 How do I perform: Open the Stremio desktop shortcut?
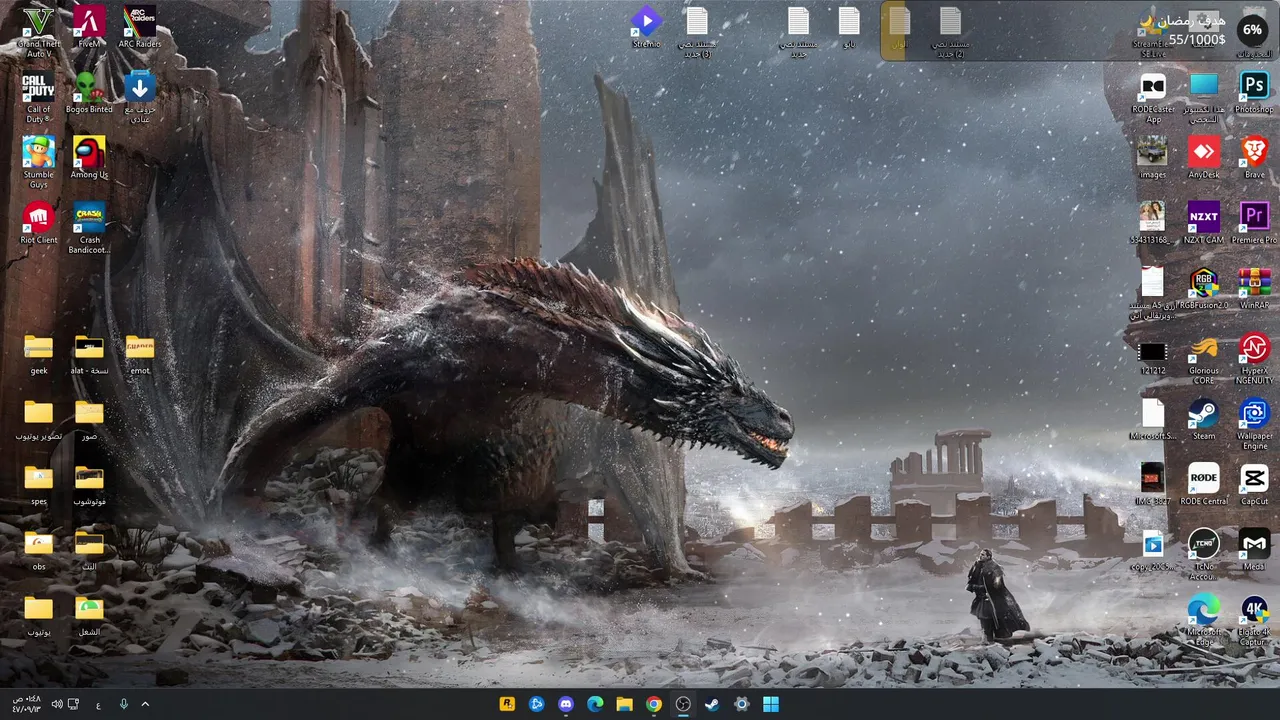tap(646, 28)
